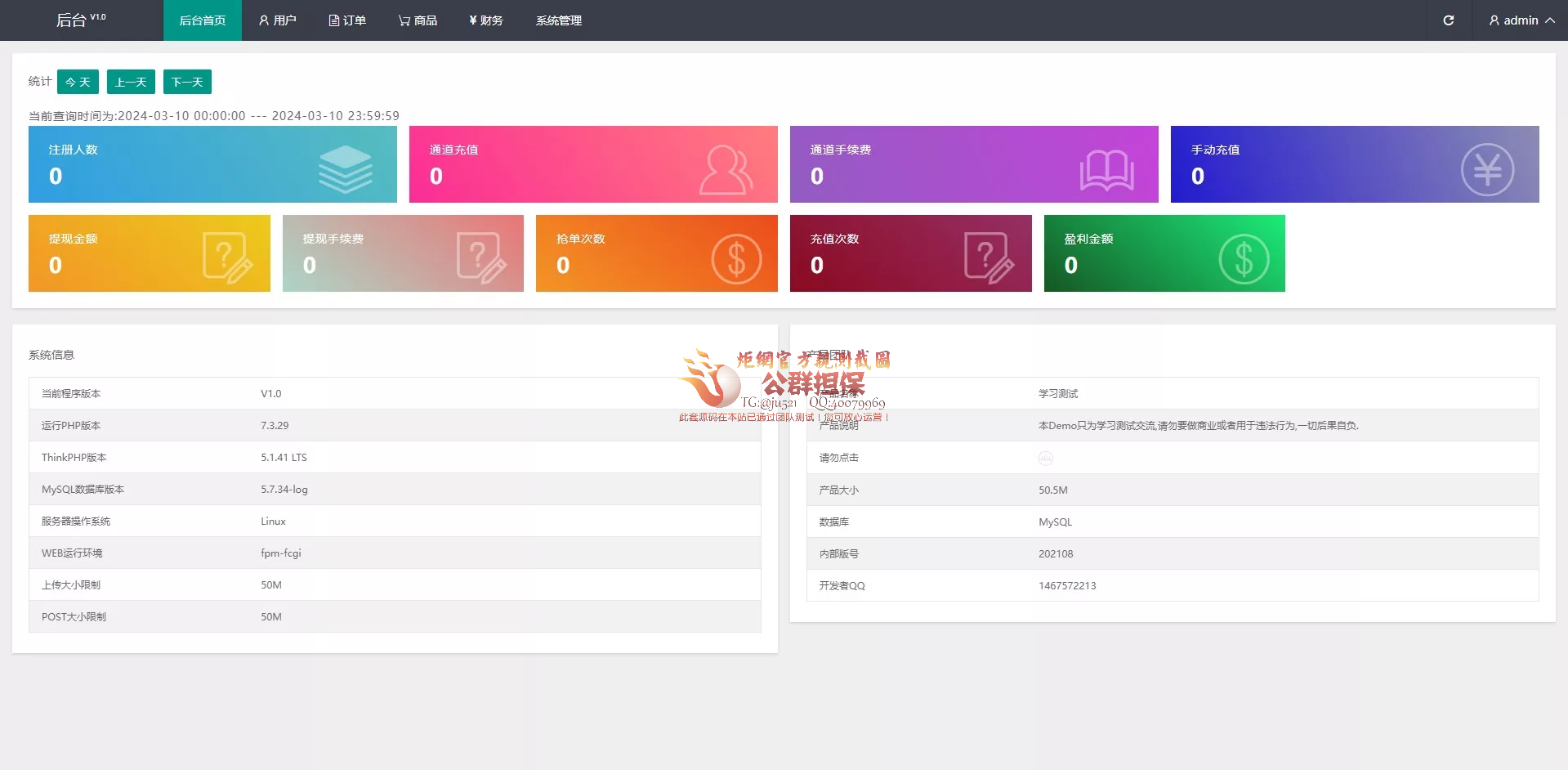Click the 今天 filter button

tap(78, 82)
